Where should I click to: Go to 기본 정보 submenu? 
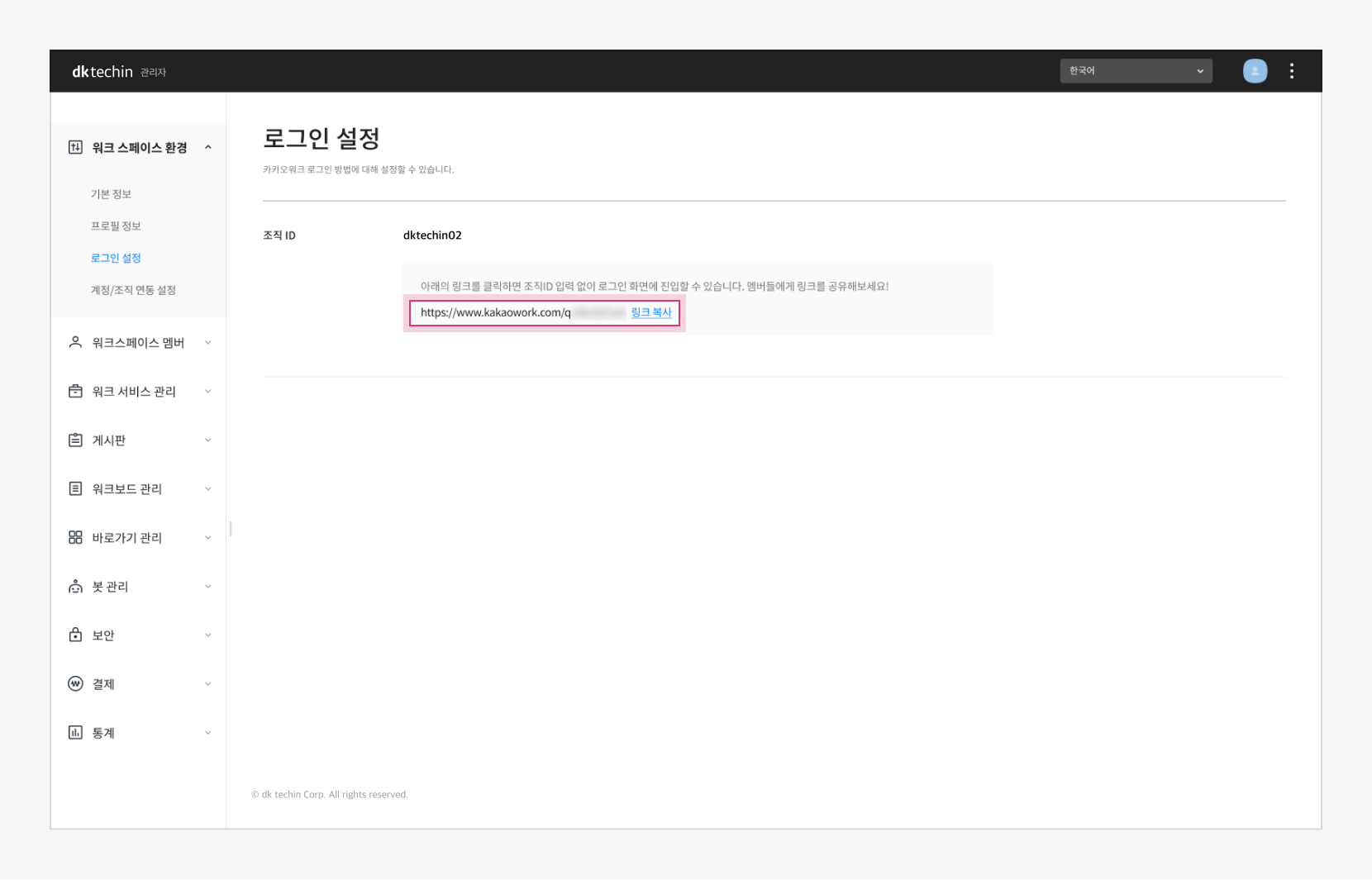point(111,193)
